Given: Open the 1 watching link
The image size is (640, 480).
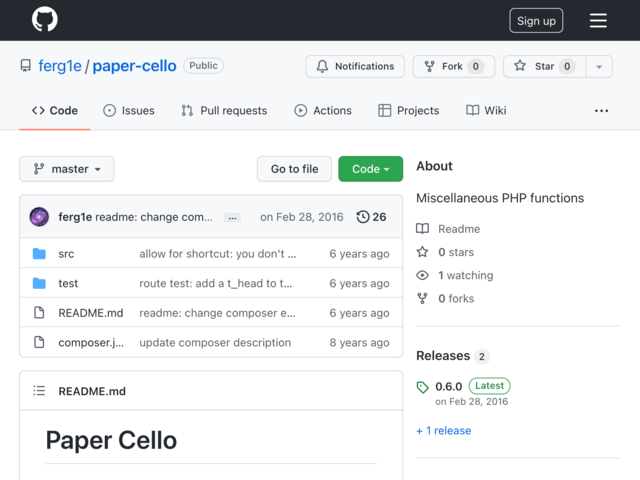Looking at the screenshot, I should click(x=466, y=276).
